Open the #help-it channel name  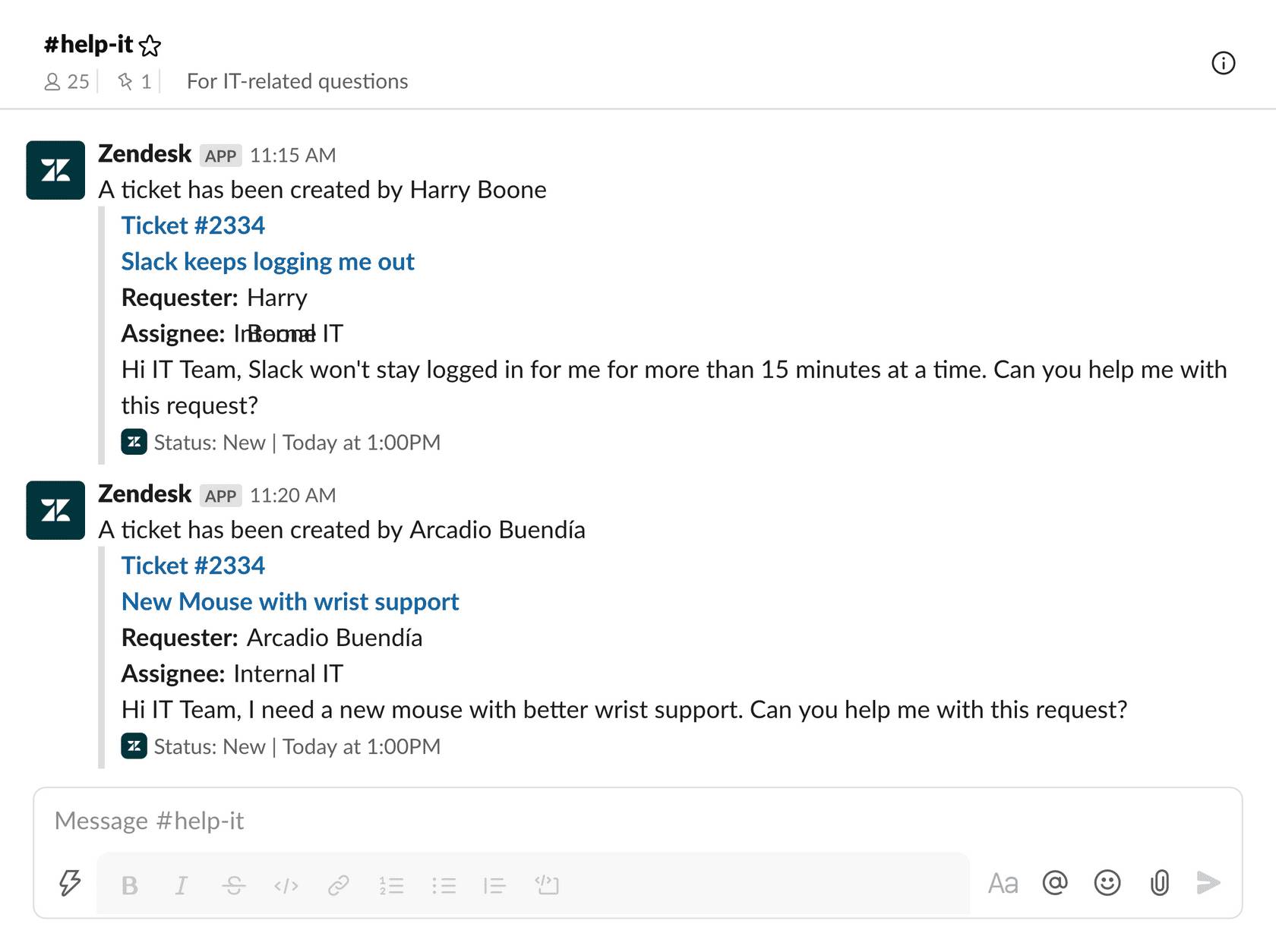88,45
